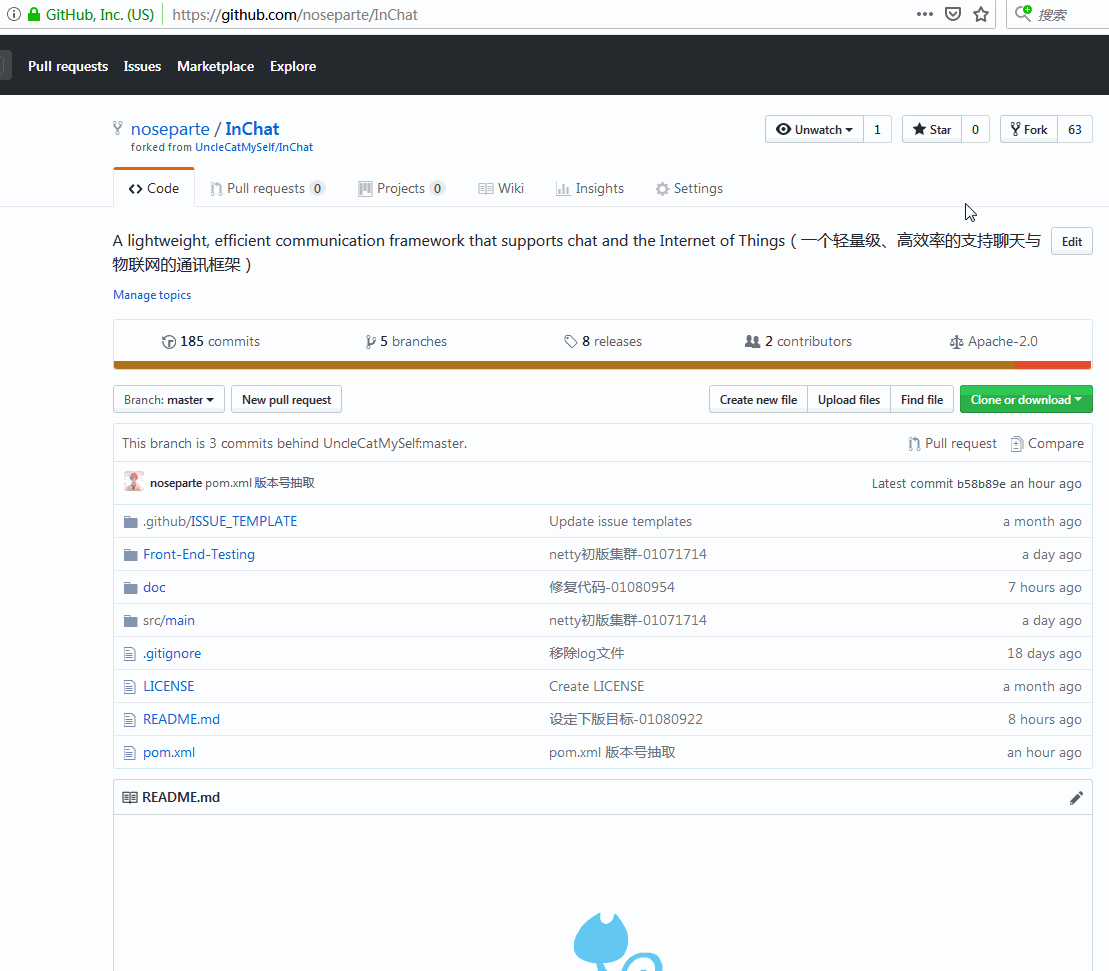Open Pull requests in top navigation
Screen dimensions: 1109x971
pos(68,66)
